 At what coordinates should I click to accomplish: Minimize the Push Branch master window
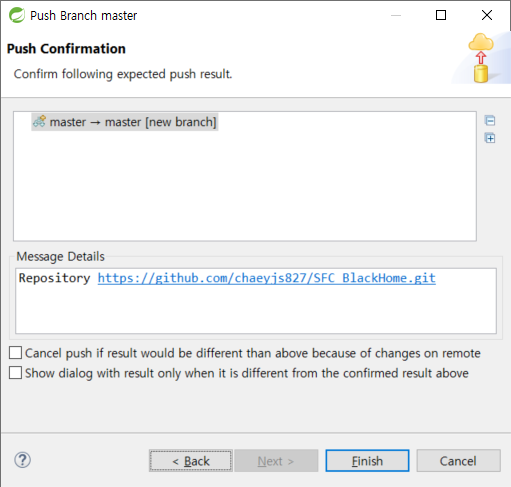tap(396, 15)
